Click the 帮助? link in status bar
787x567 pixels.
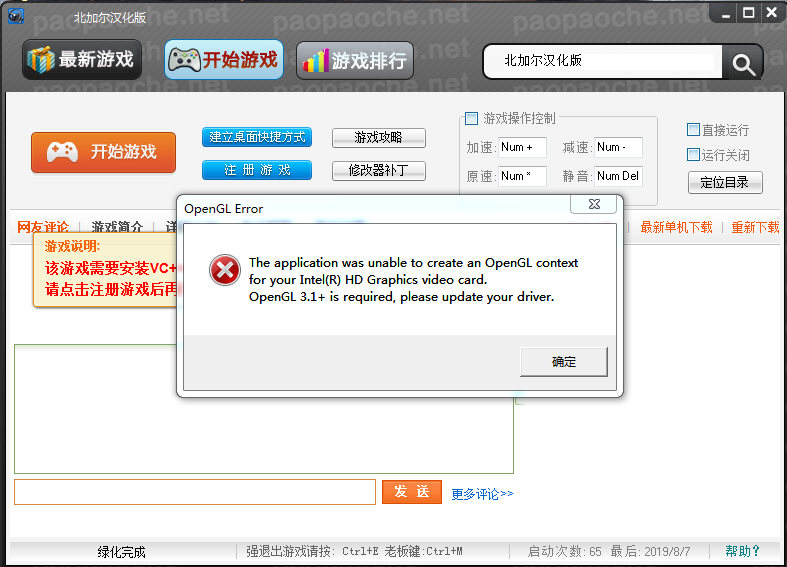(x=743, y=551)
